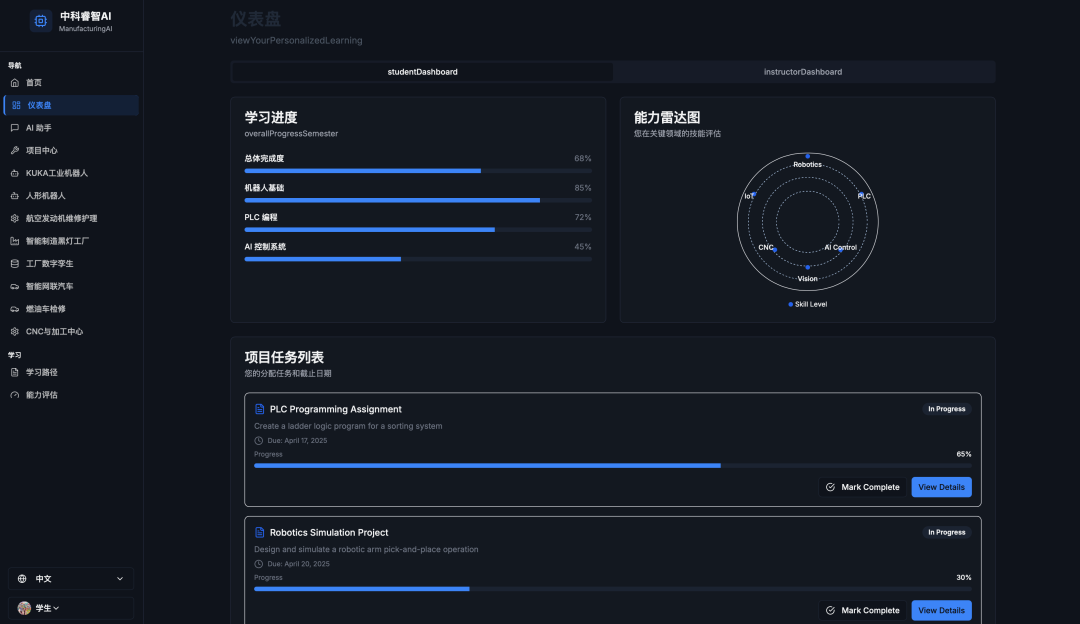
Task: Click the 能力评估 gauge icon
Action: (15, 395)
